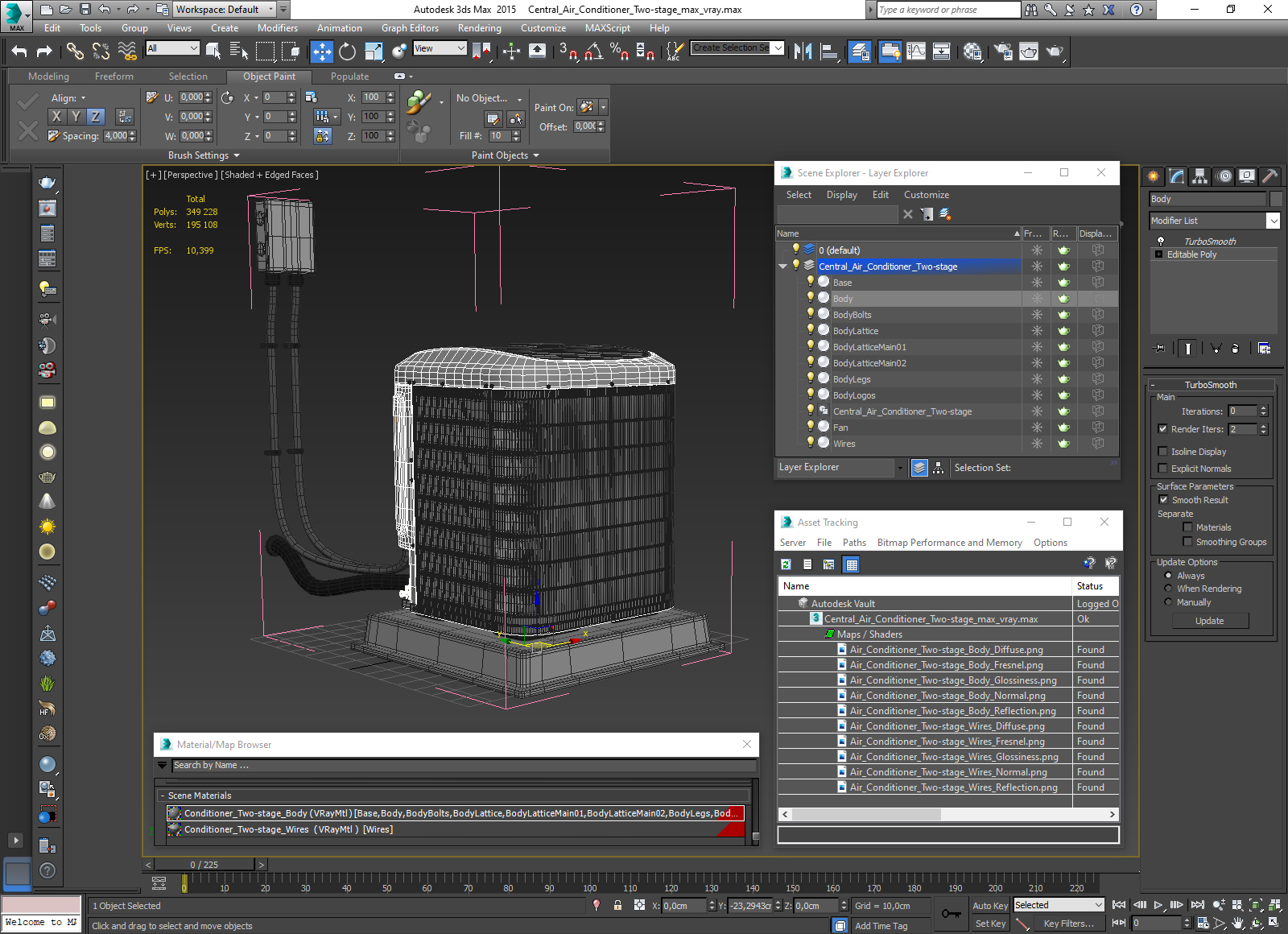
Task: Check Separate by Materials checkbox
Action: (x=1187, y=527)
